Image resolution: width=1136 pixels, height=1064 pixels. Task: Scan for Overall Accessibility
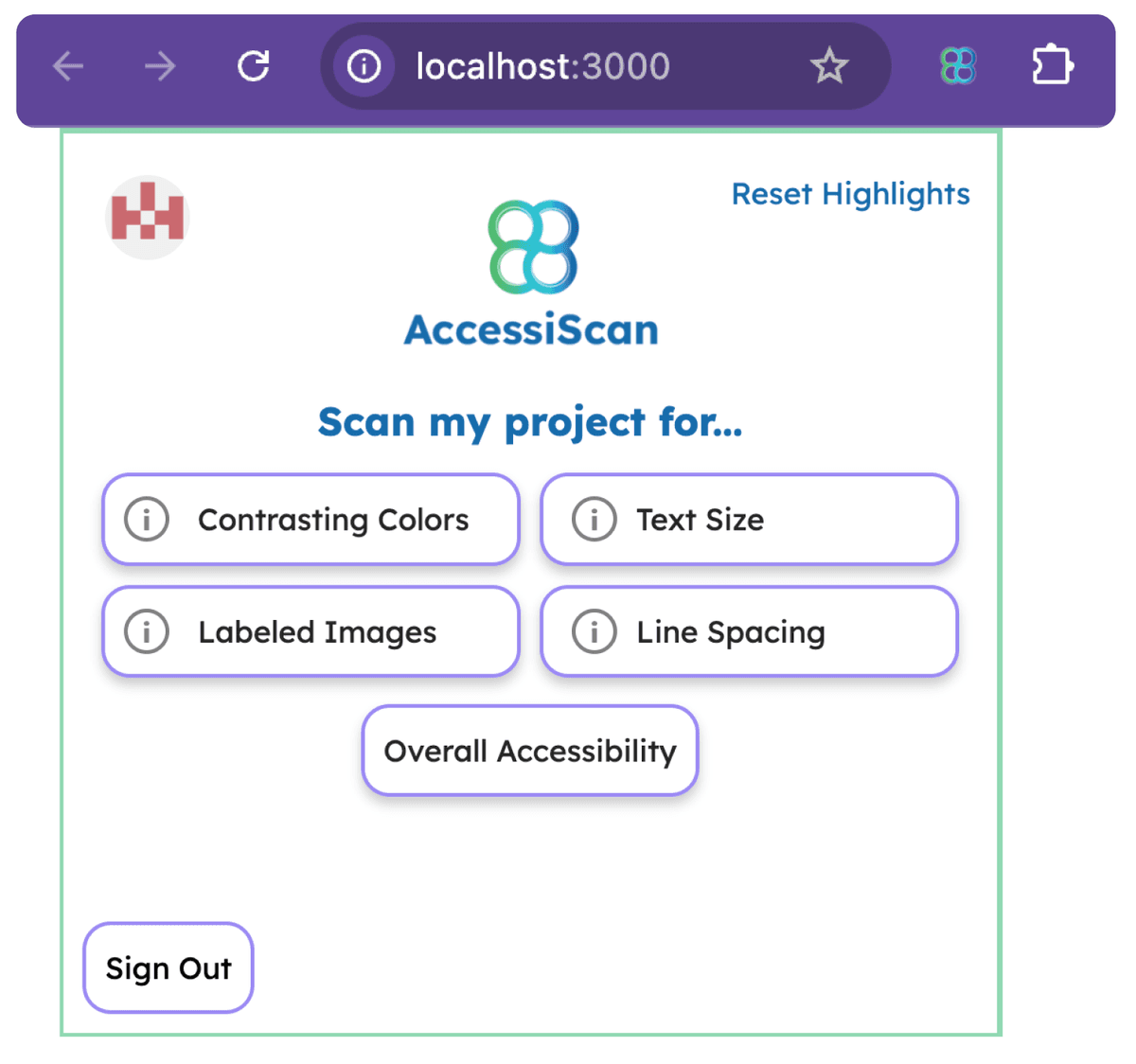pyautogui.click(x=529, y=751)
